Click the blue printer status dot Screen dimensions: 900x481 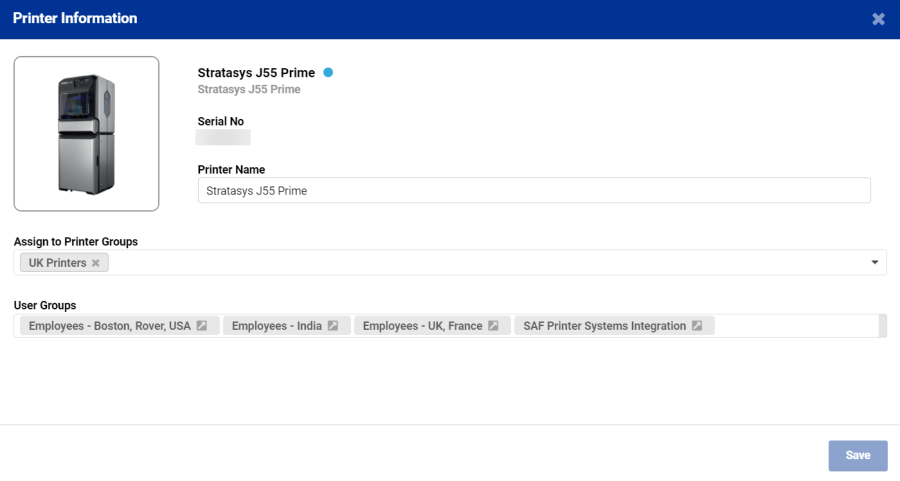pos(328,73)
